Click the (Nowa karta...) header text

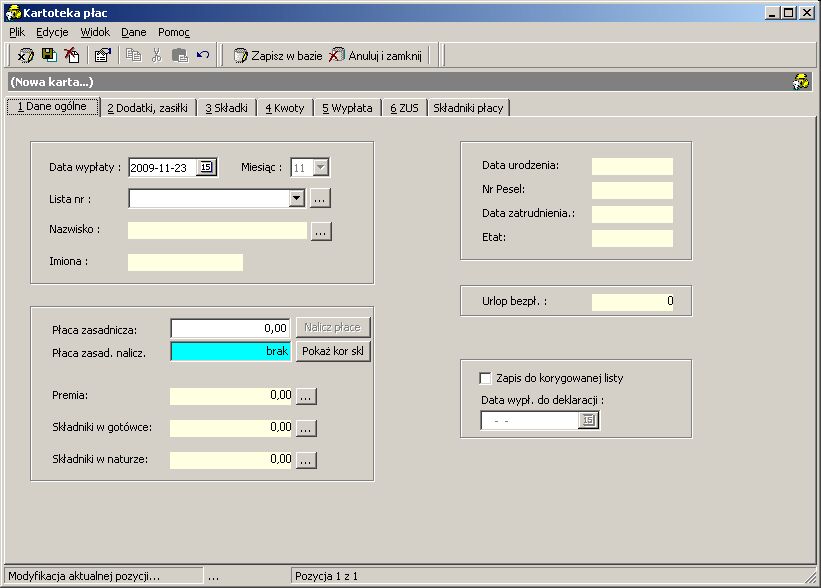click(52, 82)
